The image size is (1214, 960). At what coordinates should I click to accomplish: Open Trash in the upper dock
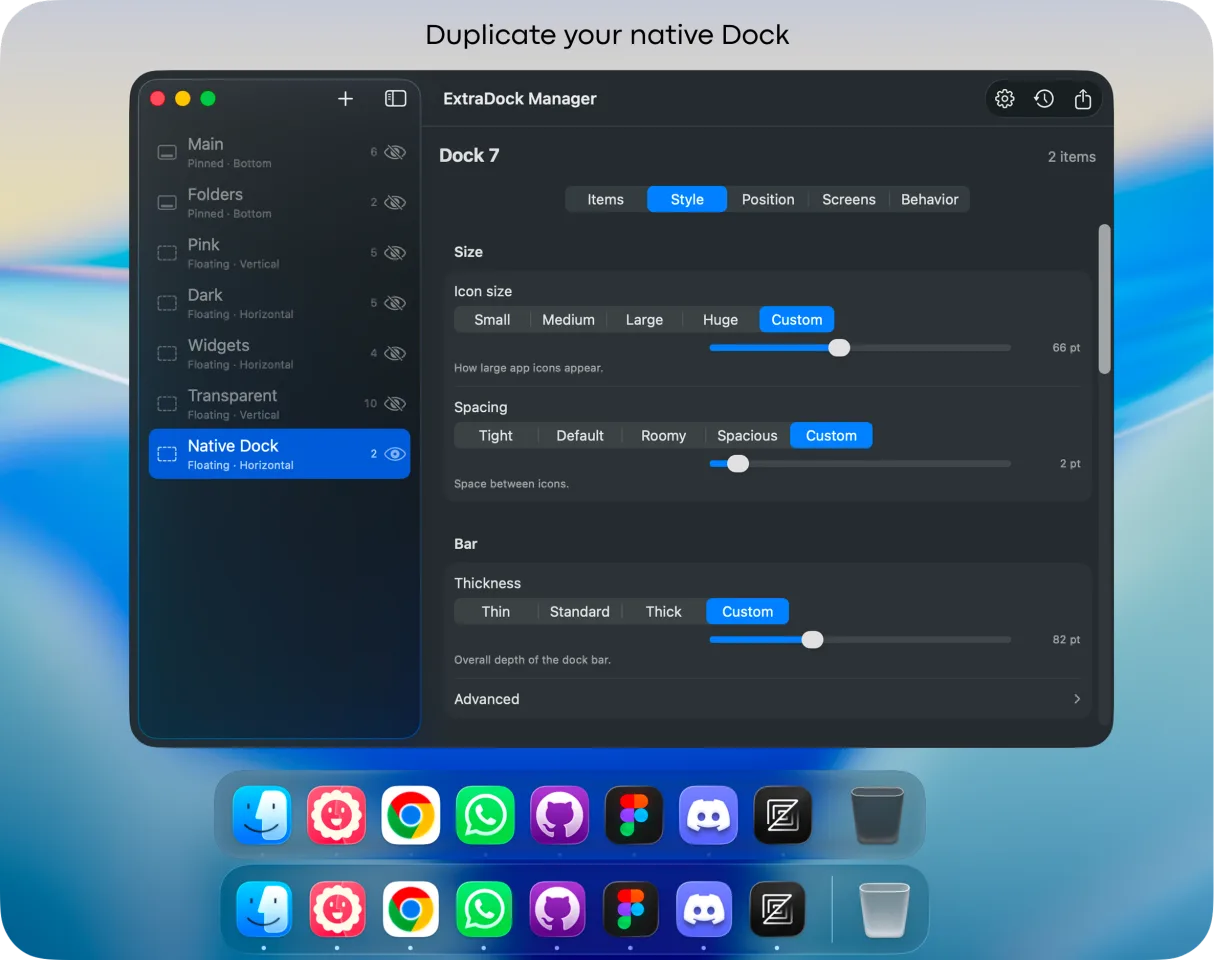tap(877, 815)
